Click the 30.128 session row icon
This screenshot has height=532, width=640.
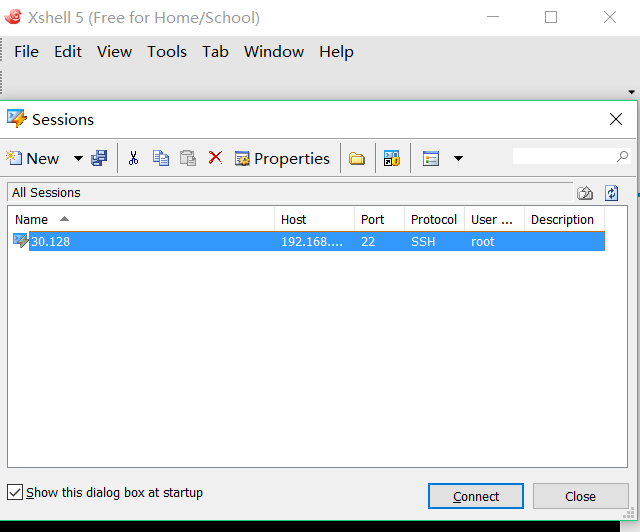coord(20,240)
